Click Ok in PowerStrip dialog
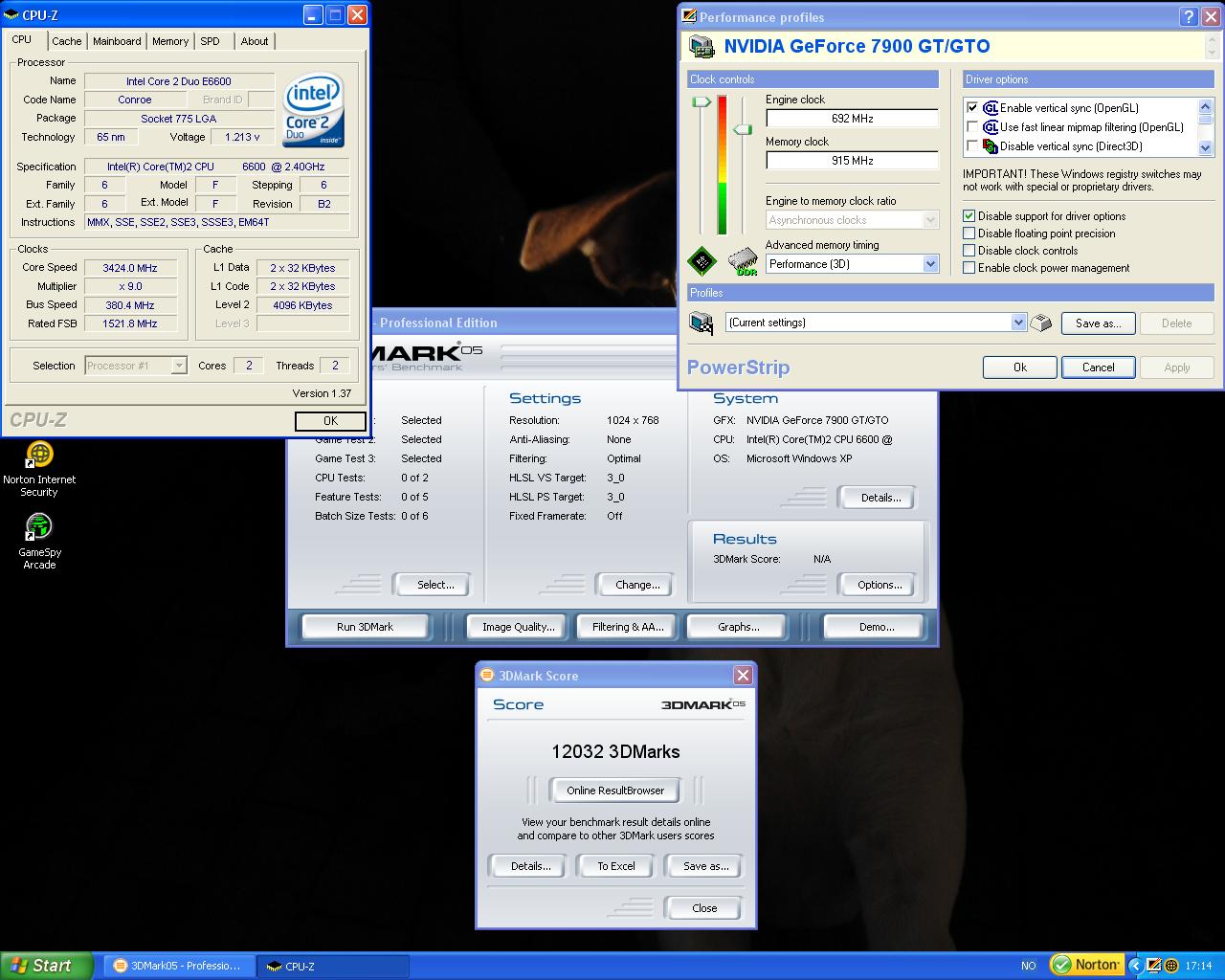Viewport: 1225px width, 980px height. click(x=1020, y=367)
